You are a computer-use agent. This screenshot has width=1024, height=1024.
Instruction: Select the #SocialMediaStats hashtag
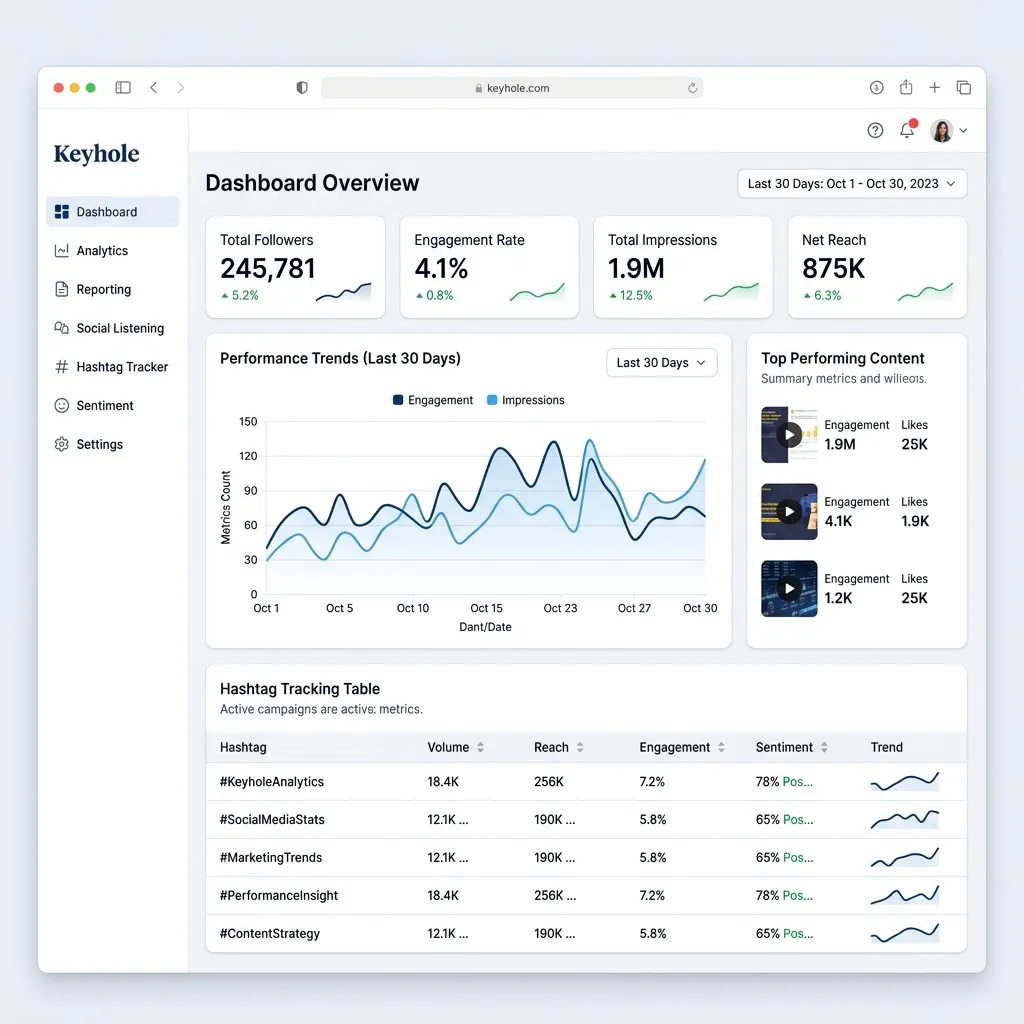click(272, 820)
